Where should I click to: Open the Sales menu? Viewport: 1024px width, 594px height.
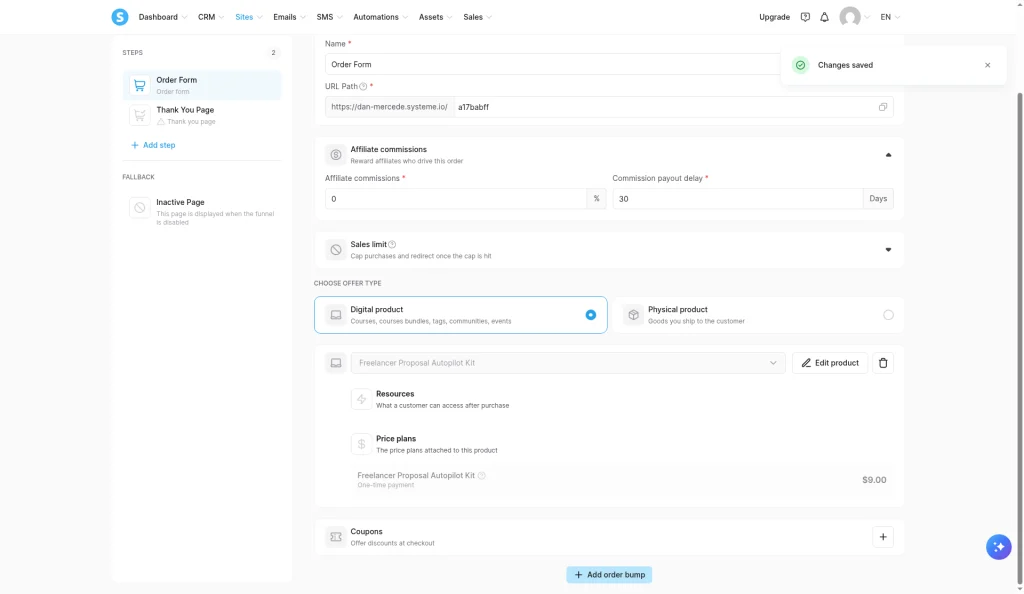[x=477, y=17]
